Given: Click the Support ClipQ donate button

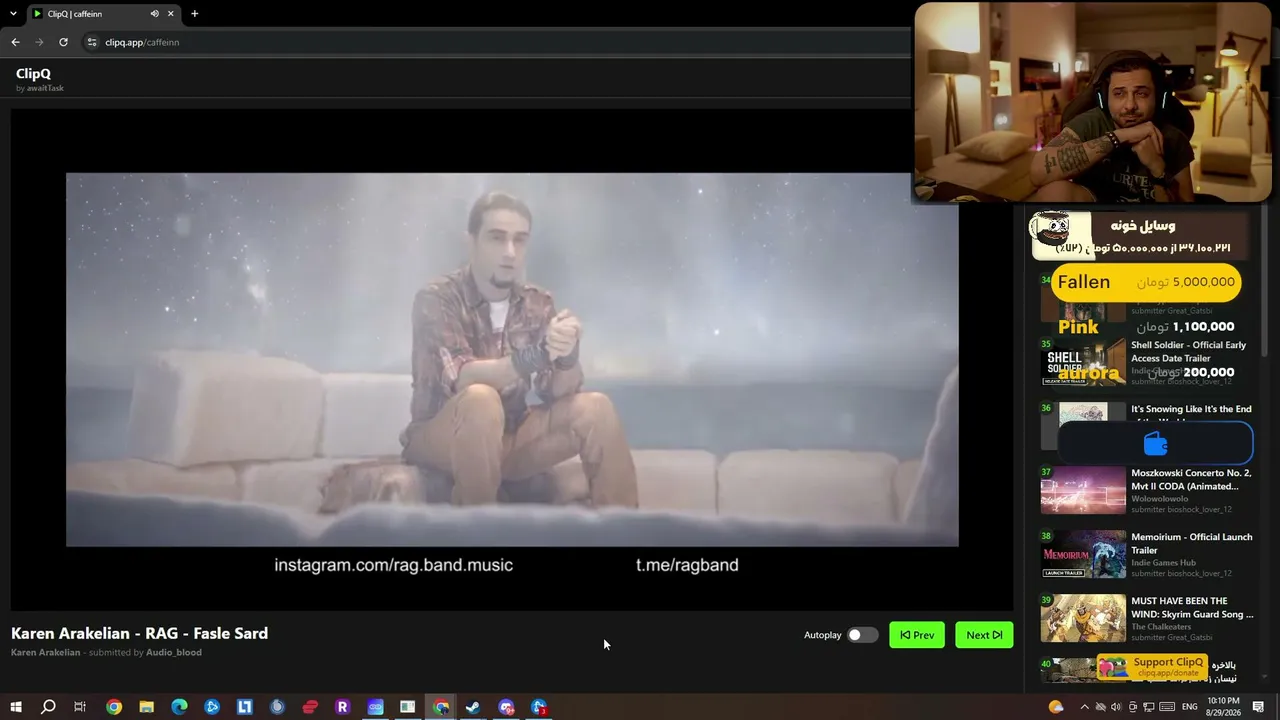Looking at the screenshot, I should 1151,667.
